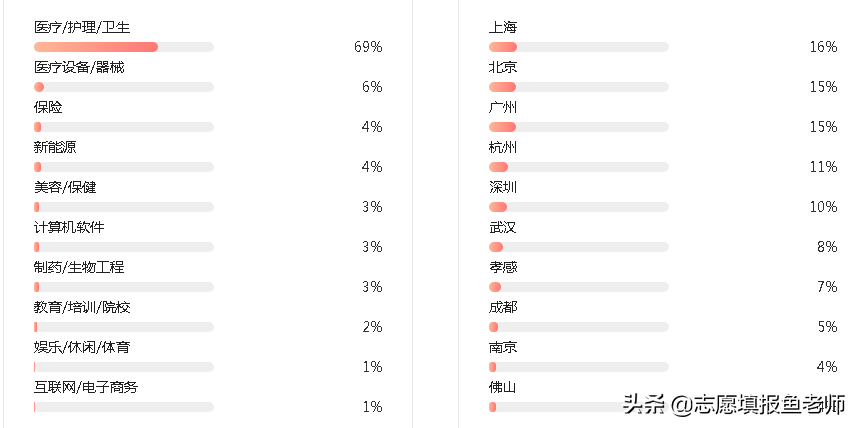Select the 计算机软件 industry bar
This screenshot has height=428, width=858.
pos(124,247)
